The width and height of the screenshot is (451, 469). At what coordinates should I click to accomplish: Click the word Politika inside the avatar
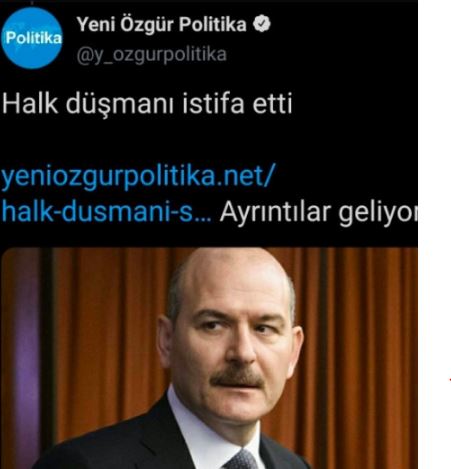pyautogui.click(x=33, y=38)
